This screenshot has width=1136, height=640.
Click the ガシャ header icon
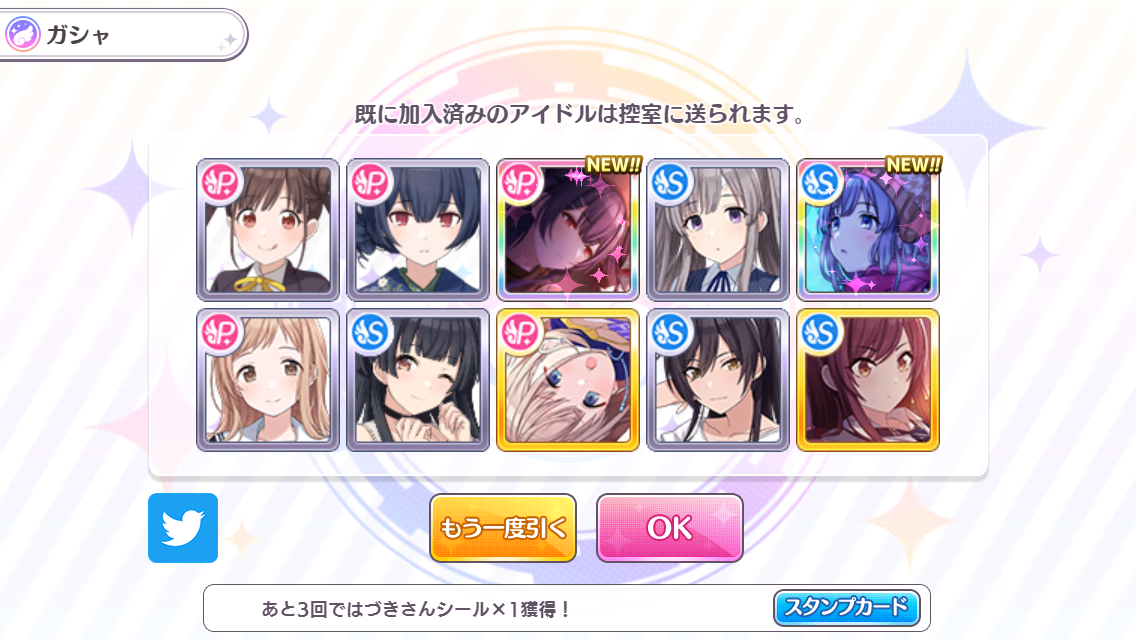point(23,34)
